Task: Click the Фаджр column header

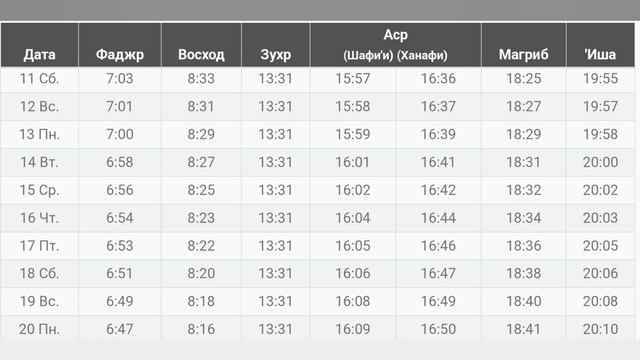Action: pos(120,54)
